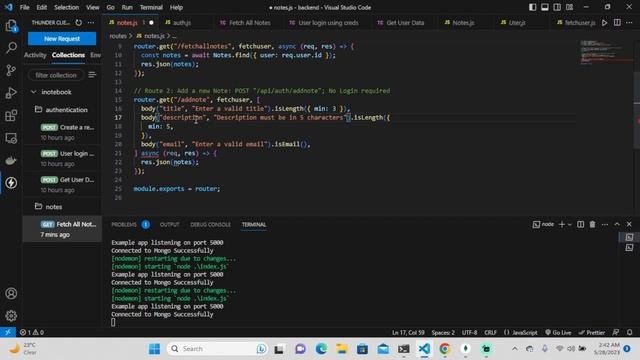Image resolution: width=640 pixels, height=360 pixels.
Task: Toggle the bottom panel layout icon
Action: click(x=544, y=7)
